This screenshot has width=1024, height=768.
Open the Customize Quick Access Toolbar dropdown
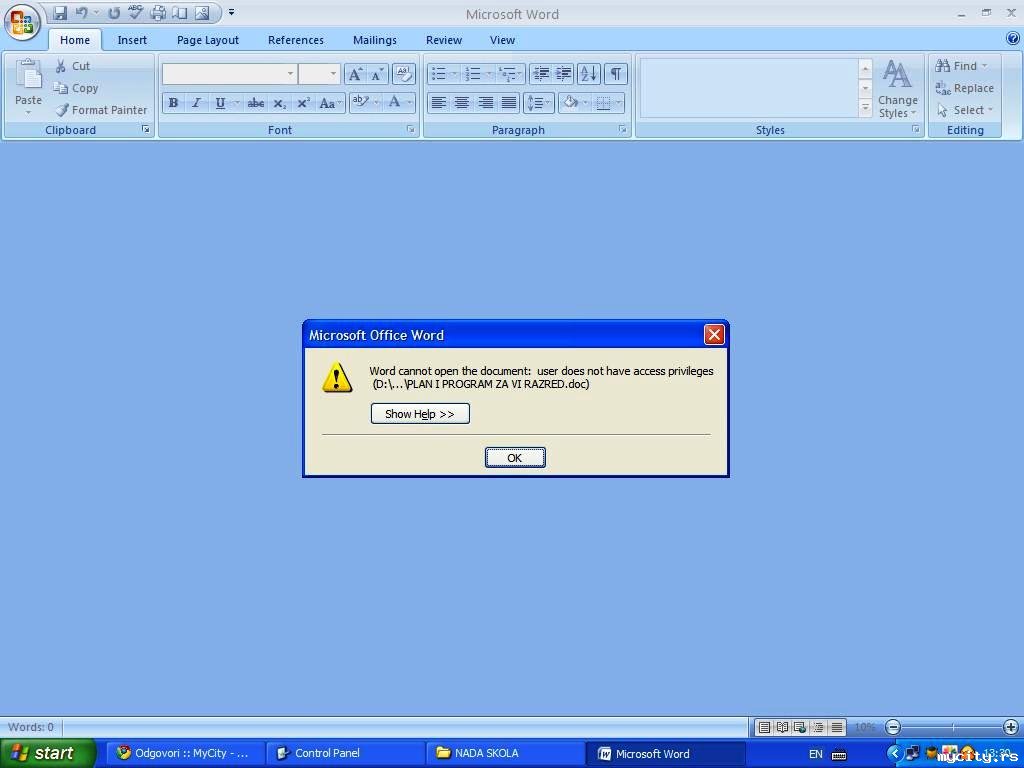(231, 12)
